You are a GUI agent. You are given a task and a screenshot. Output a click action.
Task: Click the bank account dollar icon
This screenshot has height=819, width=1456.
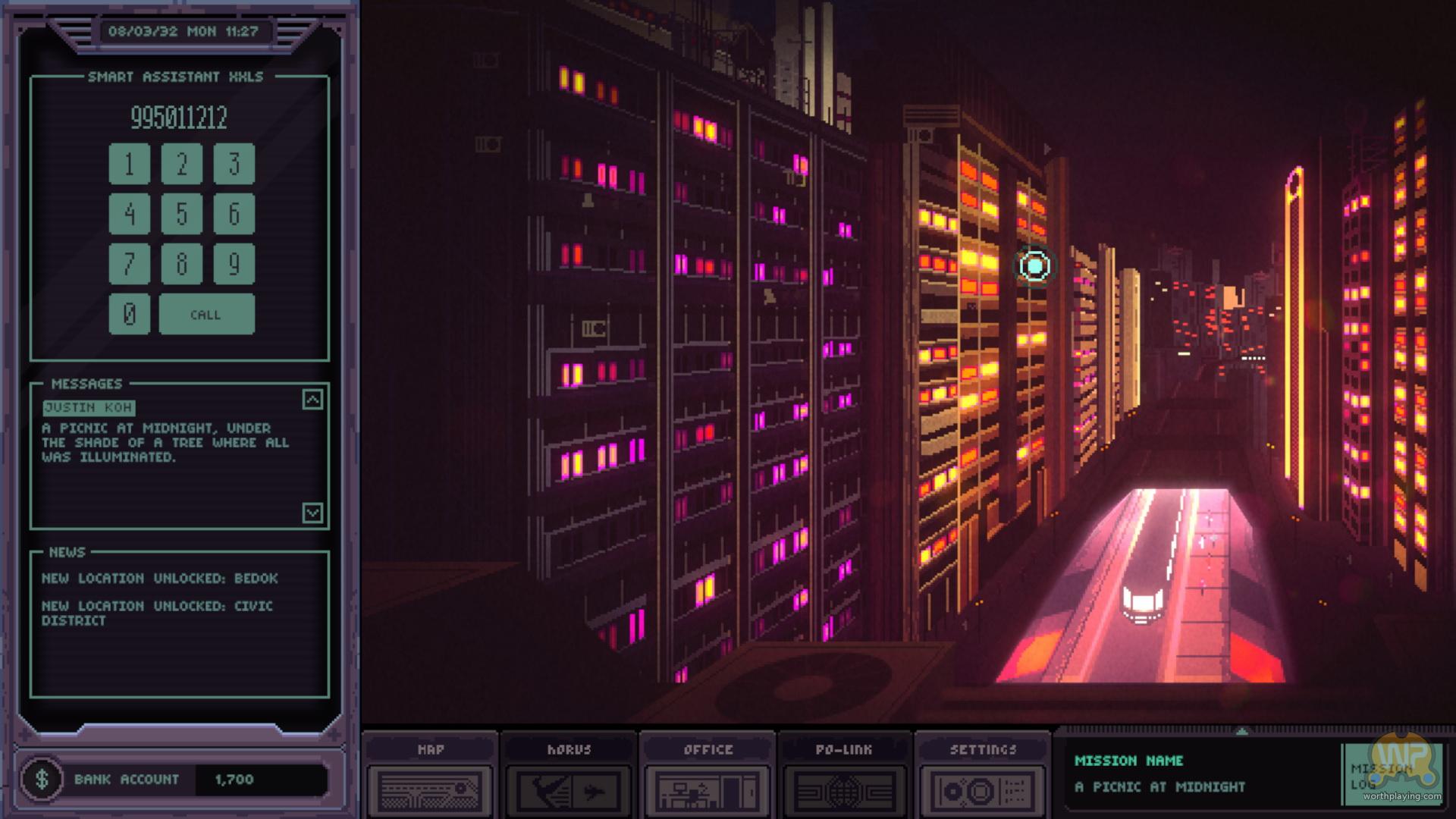(42, 779)
